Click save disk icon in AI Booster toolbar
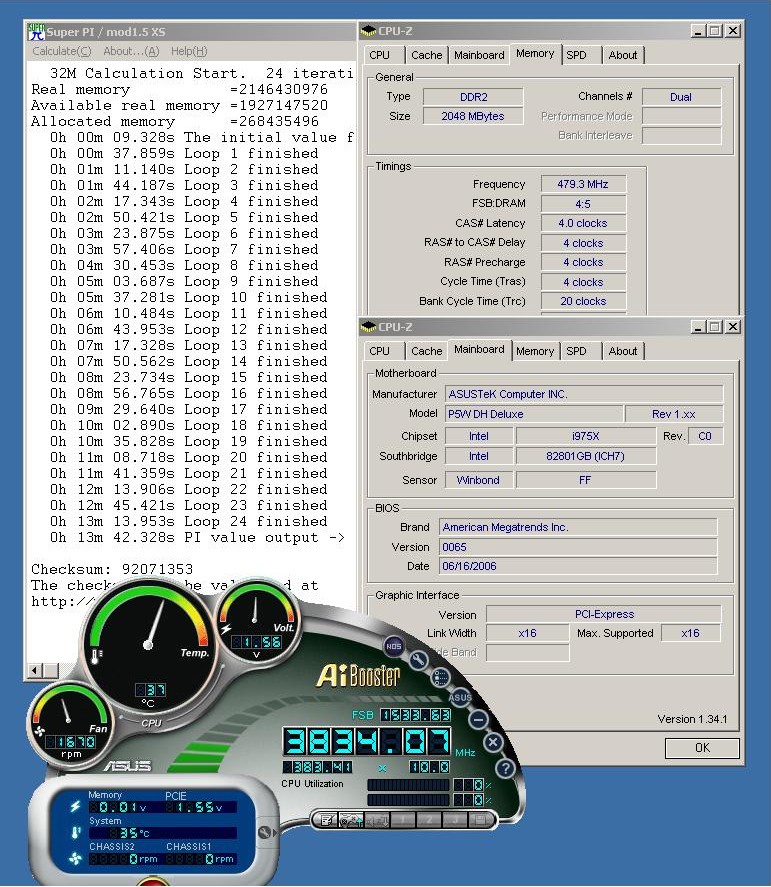771x887 pixels. pyautogui.click(x=479, y=819)
